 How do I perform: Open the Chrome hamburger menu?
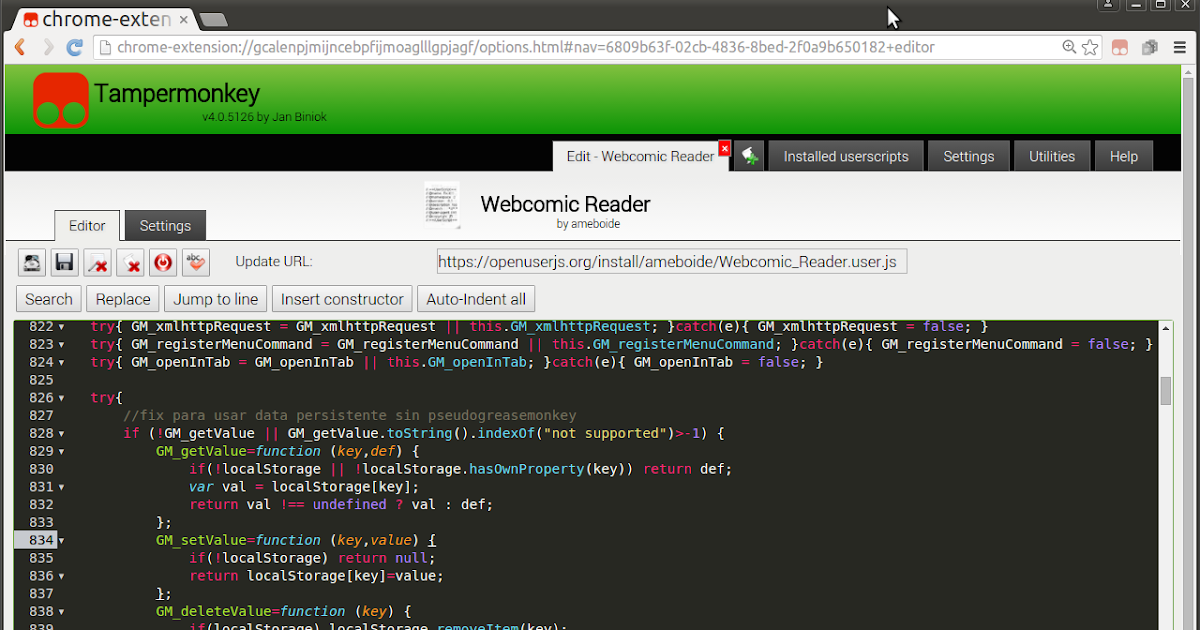(1178, 47)
